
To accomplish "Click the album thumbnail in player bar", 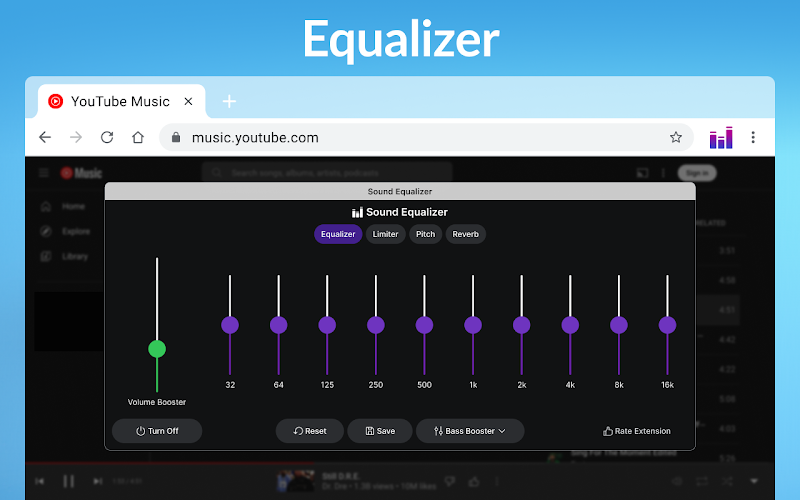I will click(x=296, y=481).
